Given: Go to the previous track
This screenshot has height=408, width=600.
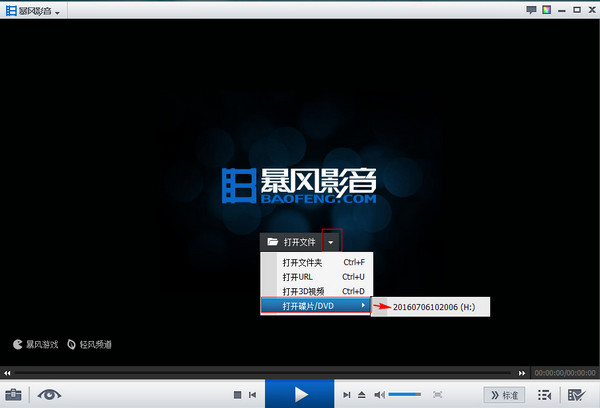Looking at the screenshot, I should (253, 395).
